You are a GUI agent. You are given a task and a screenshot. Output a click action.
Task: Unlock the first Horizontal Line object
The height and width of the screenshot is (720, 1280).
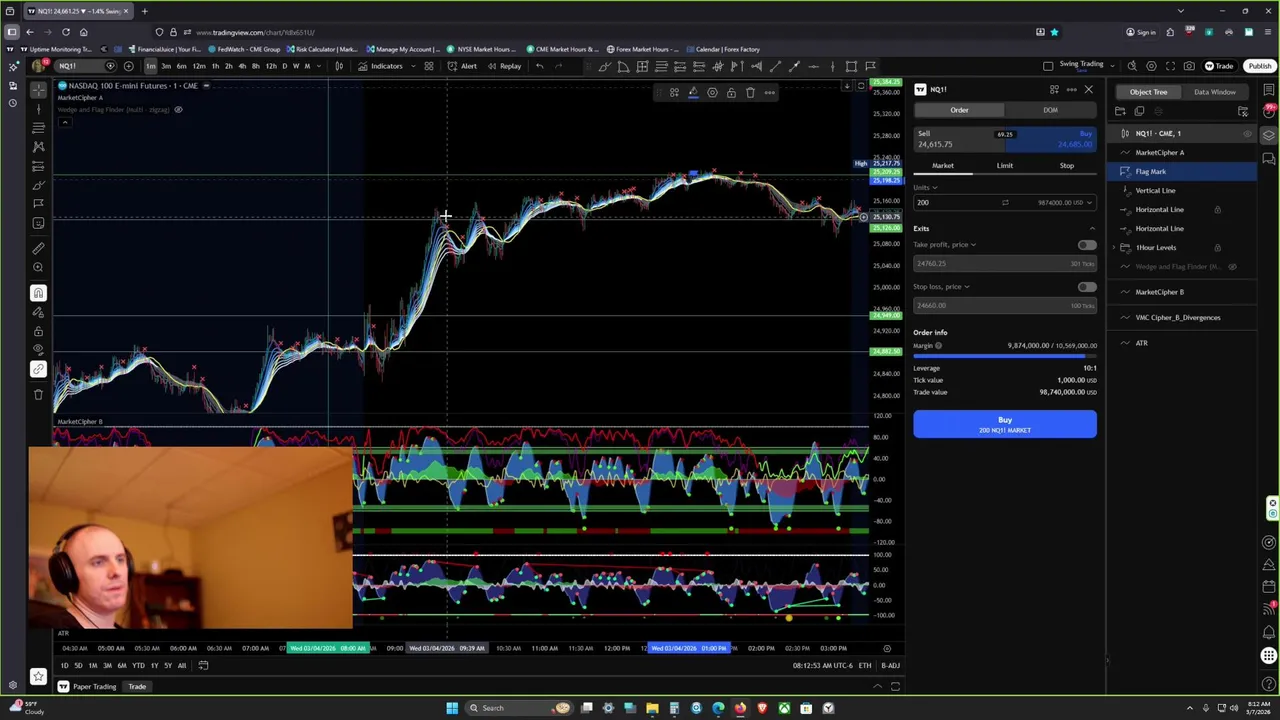(1217, 210)
